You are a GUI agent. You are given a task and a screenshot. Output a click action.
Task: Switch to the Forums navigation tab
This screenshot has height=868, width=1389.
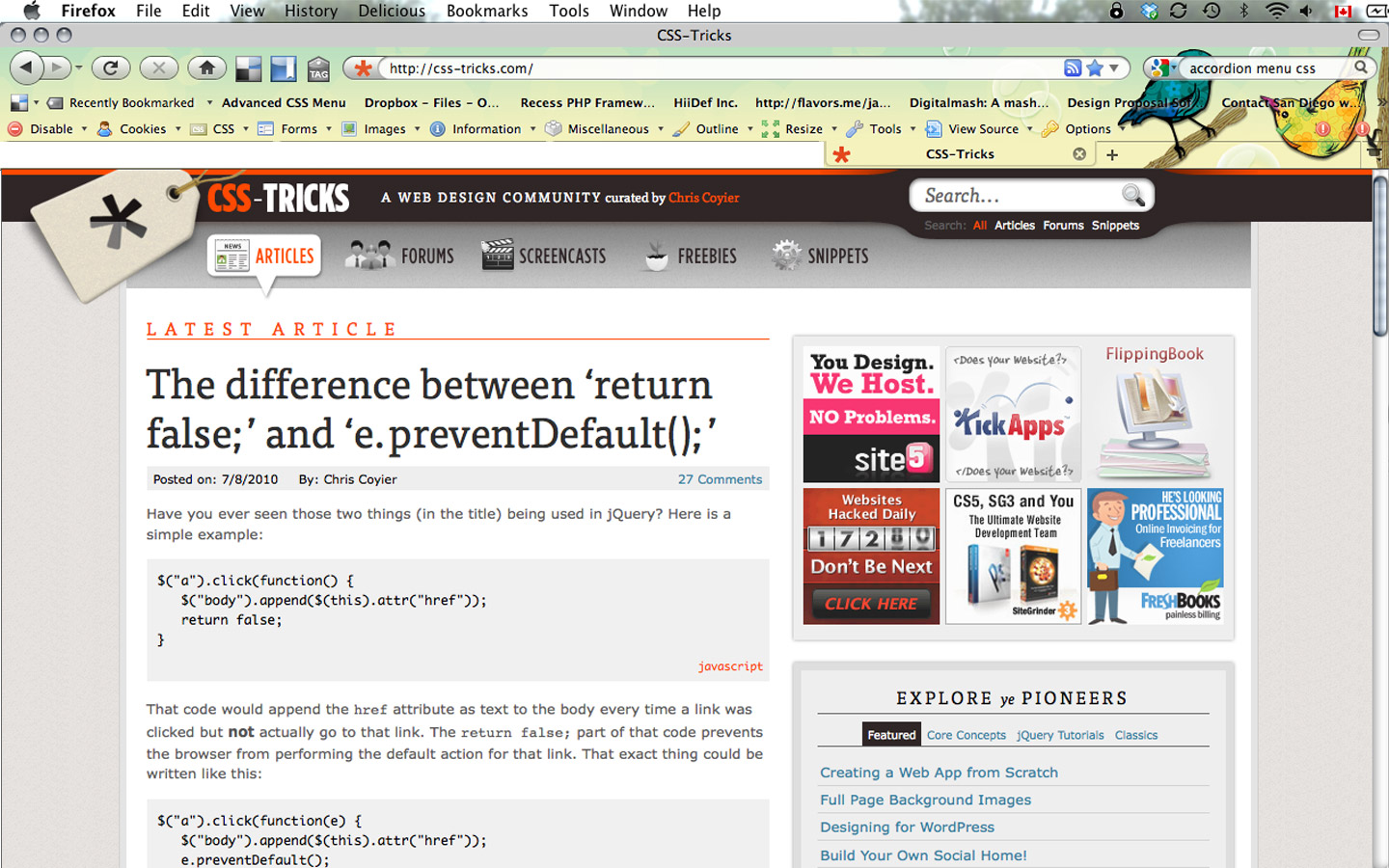(400, 256)
